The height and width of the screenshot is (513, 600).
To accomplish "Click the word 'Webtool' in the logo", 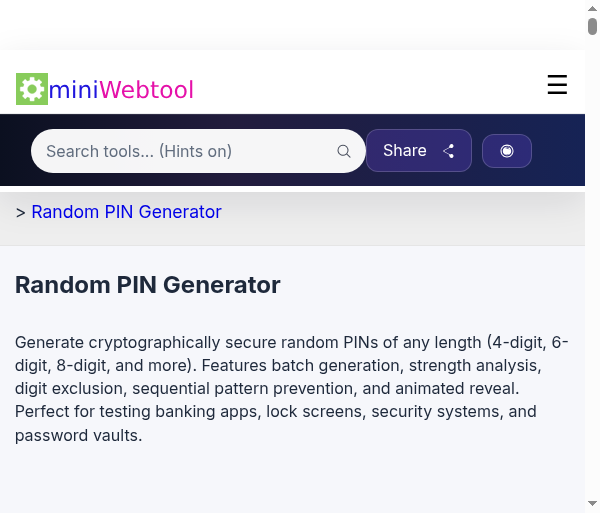I will coord(146,90).
